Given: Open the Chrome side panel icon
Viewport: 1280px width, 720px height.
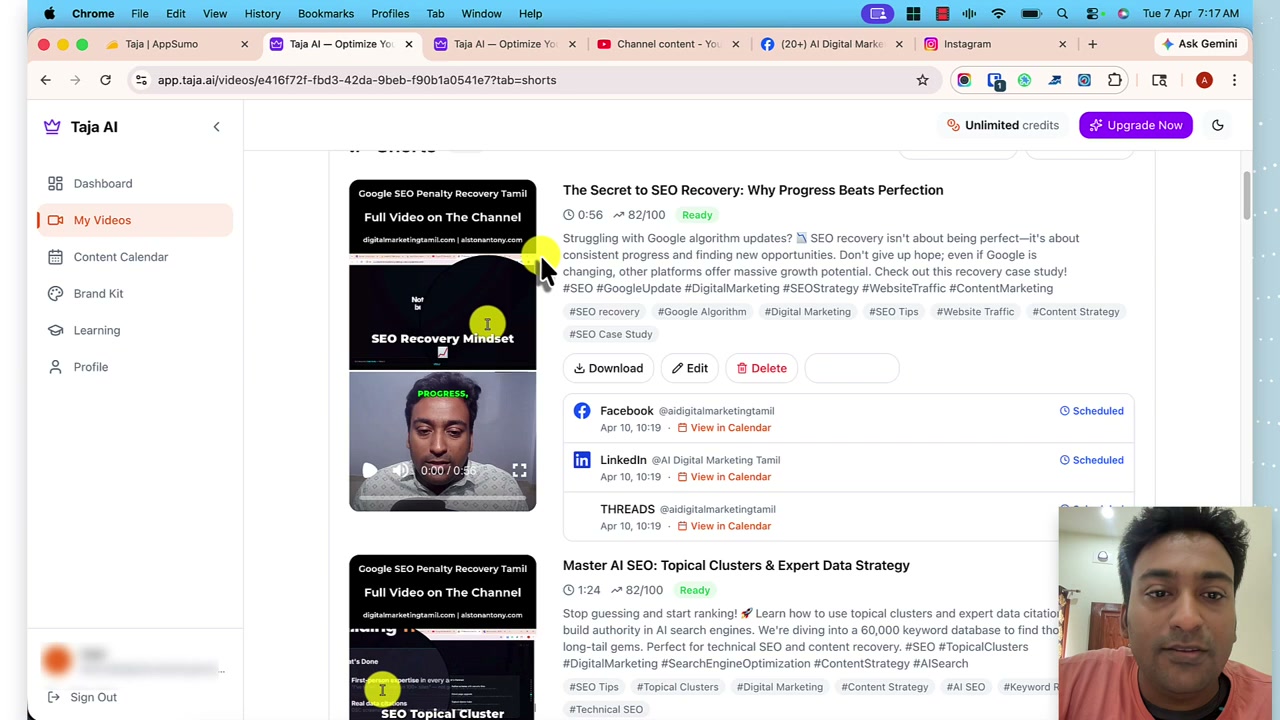Looking at the screenshot, I should coord(1159,80).
